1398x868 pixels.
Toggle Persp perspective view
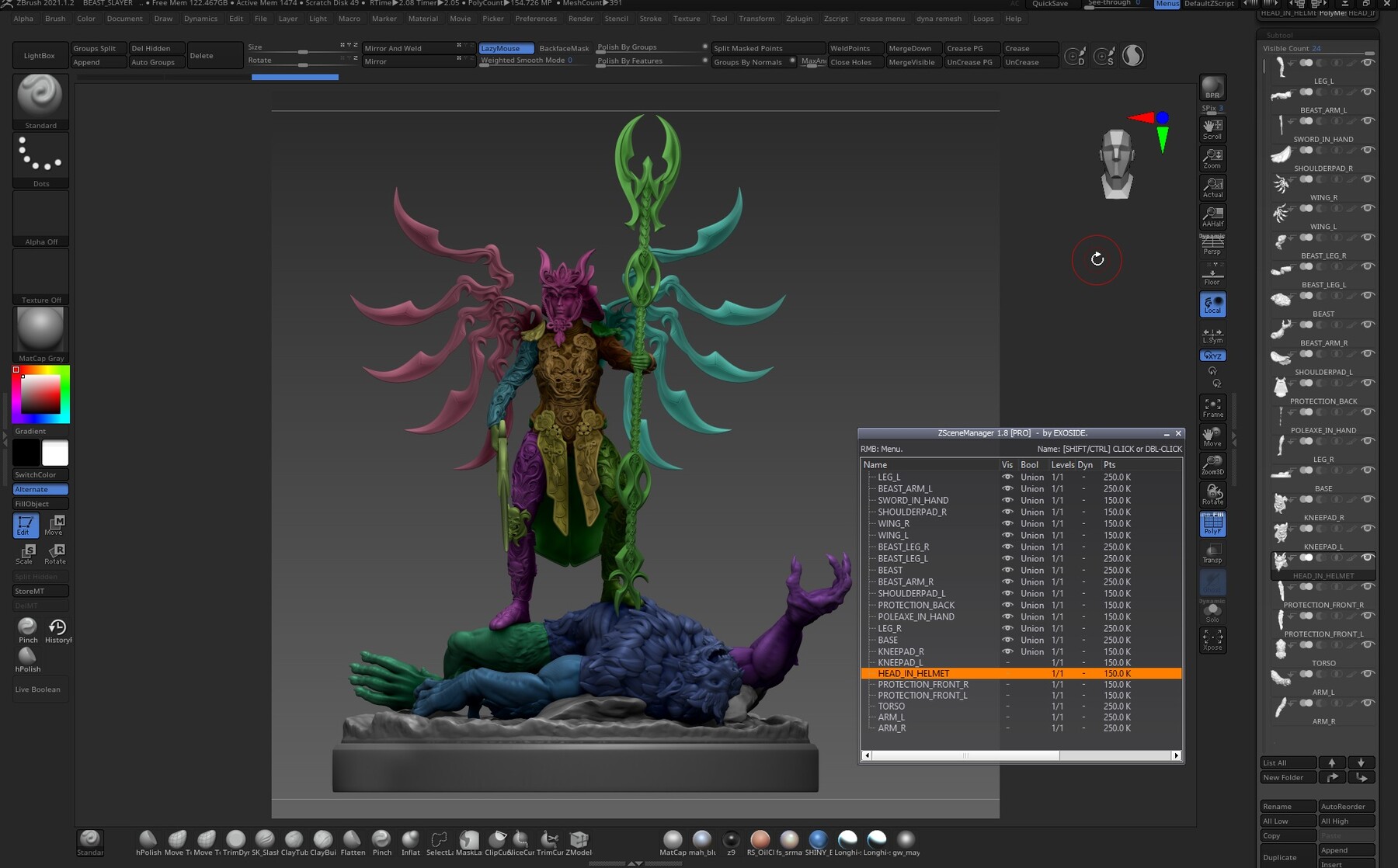pyautogui.click(x=1212, y=245)
